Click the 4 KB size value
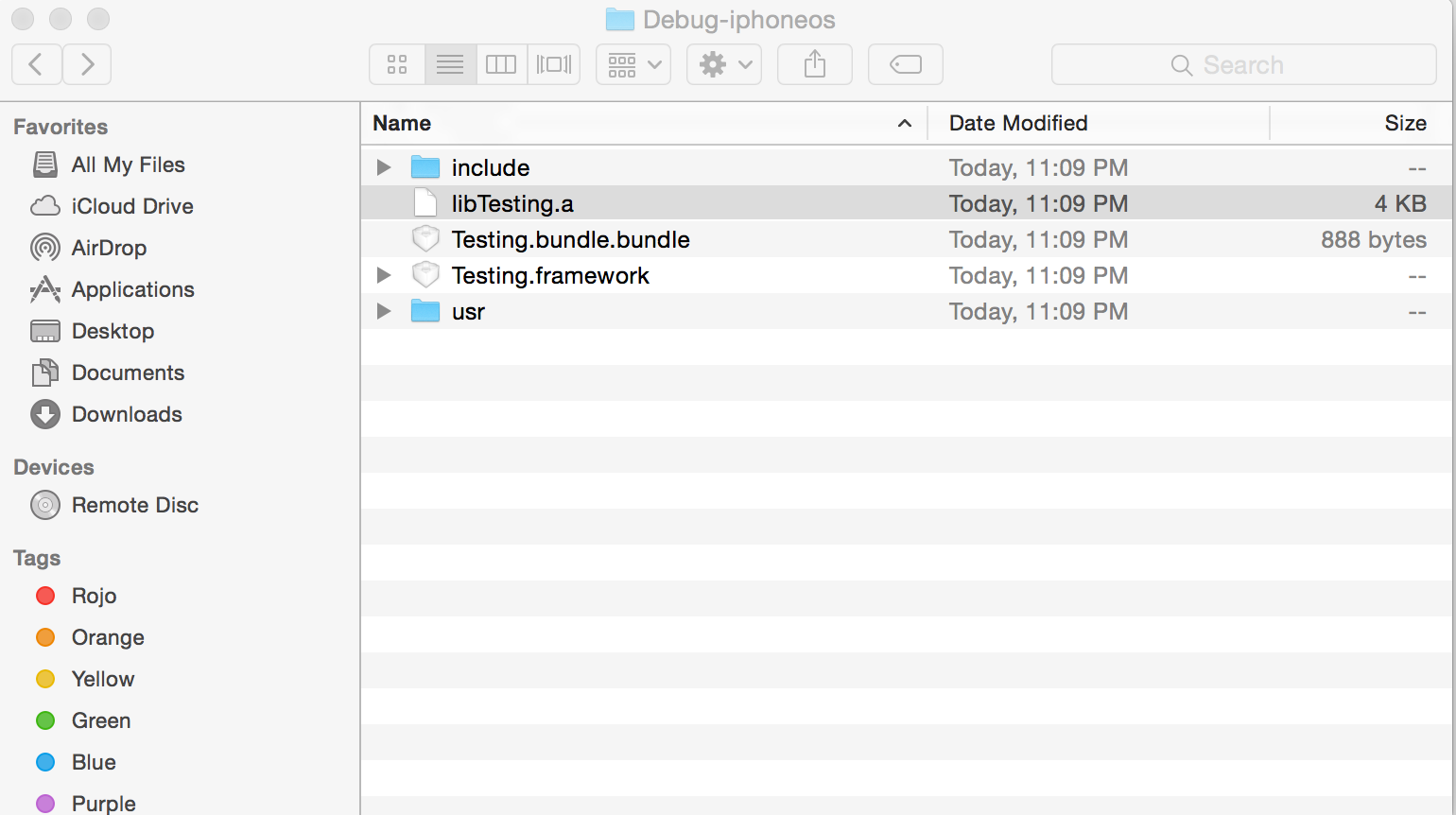 point(1400,203)
